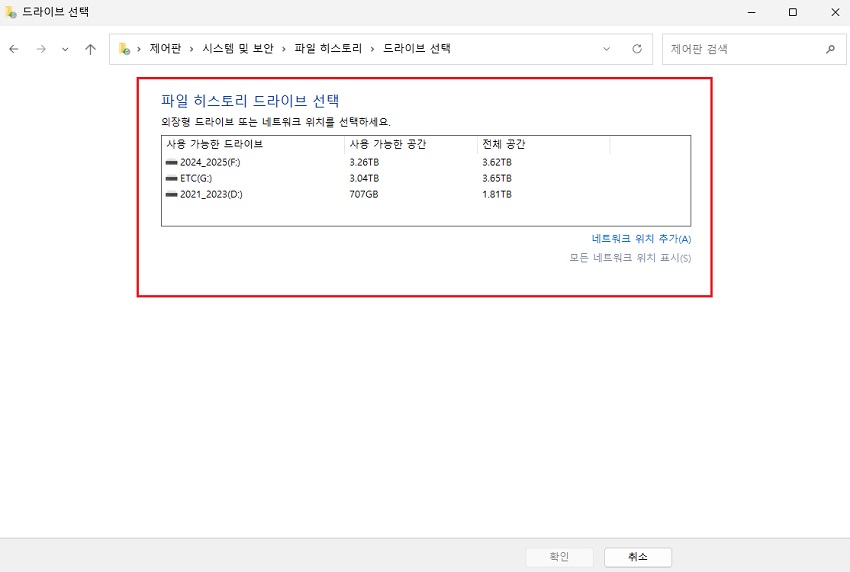Screen dimensions: 850x572
Task: Open the recent locations chevron
Action: pyautogui.click(x=65, y=49)
